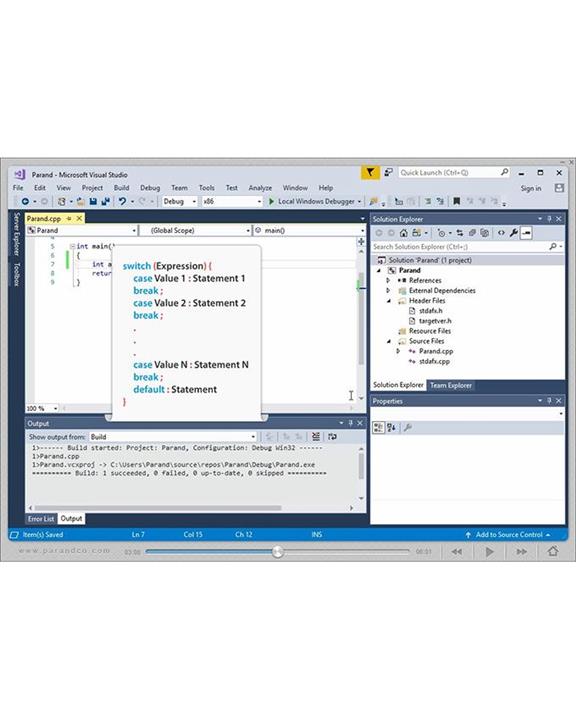This screenshot has width=576, height=720.
Task: Switch to the Team Explorer tab
Action: coord(451,385)
